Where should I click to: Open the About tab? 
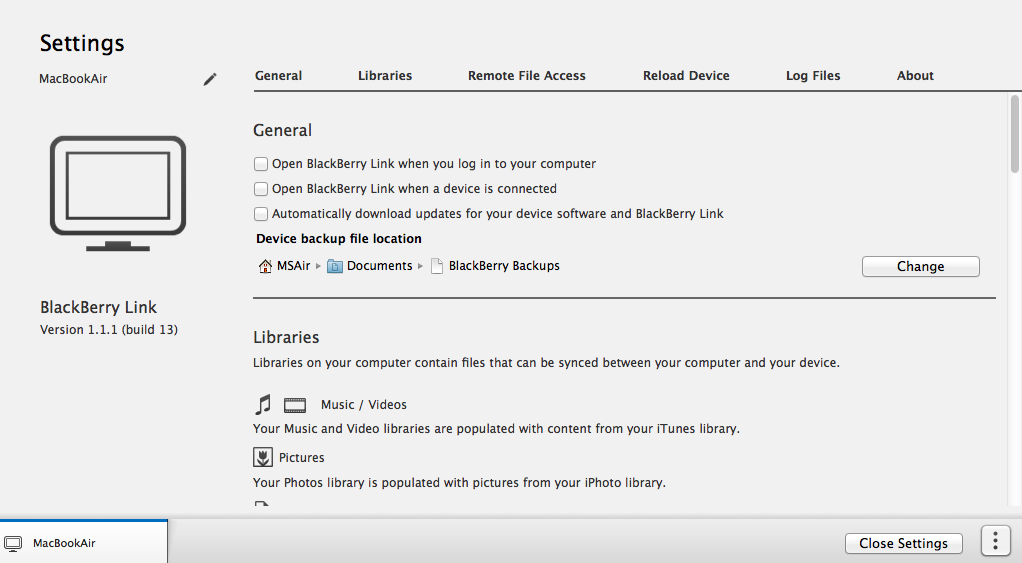[915, 76]
